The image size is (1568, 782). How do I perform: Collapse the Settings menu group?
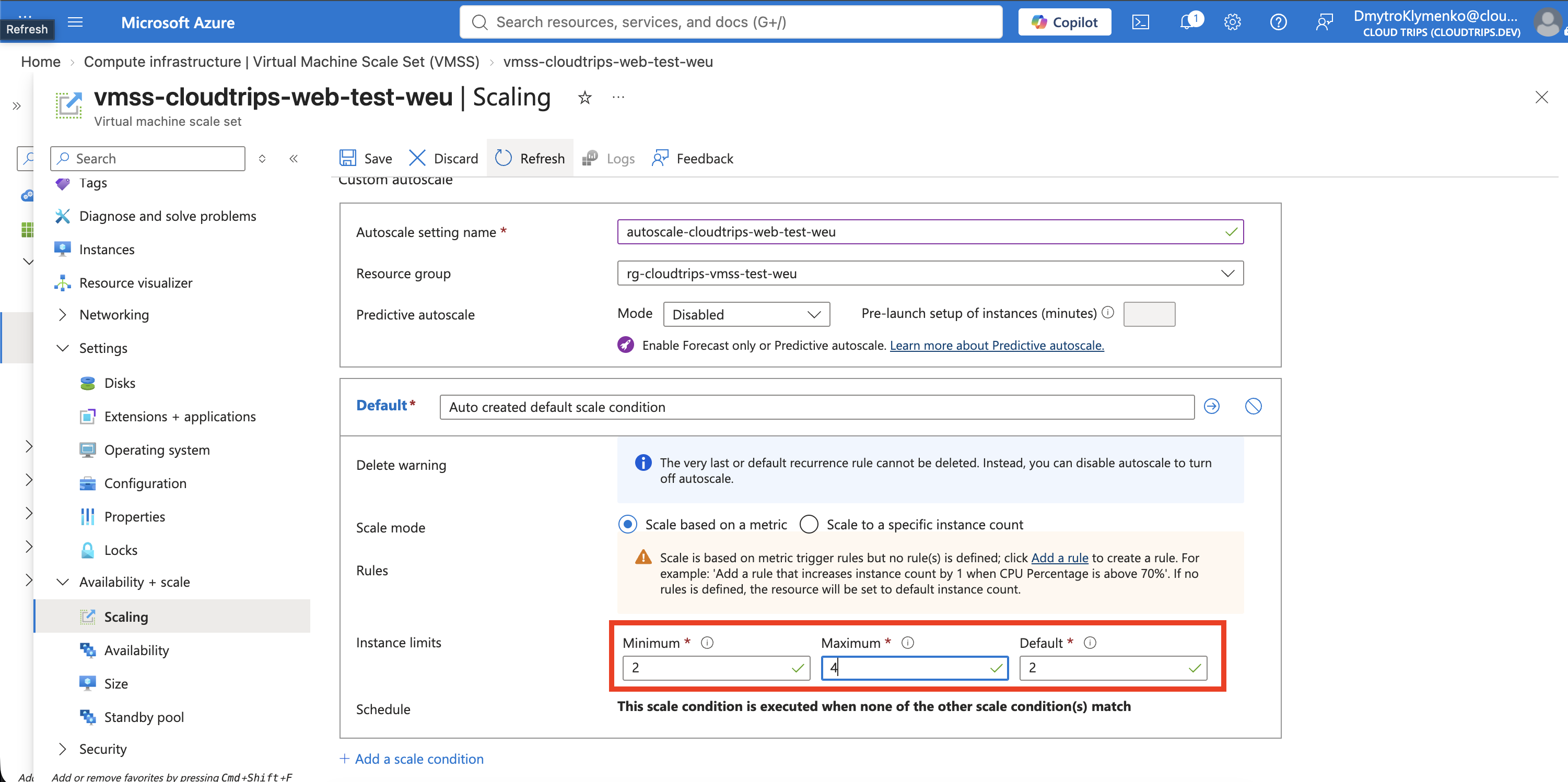[62, 348]
